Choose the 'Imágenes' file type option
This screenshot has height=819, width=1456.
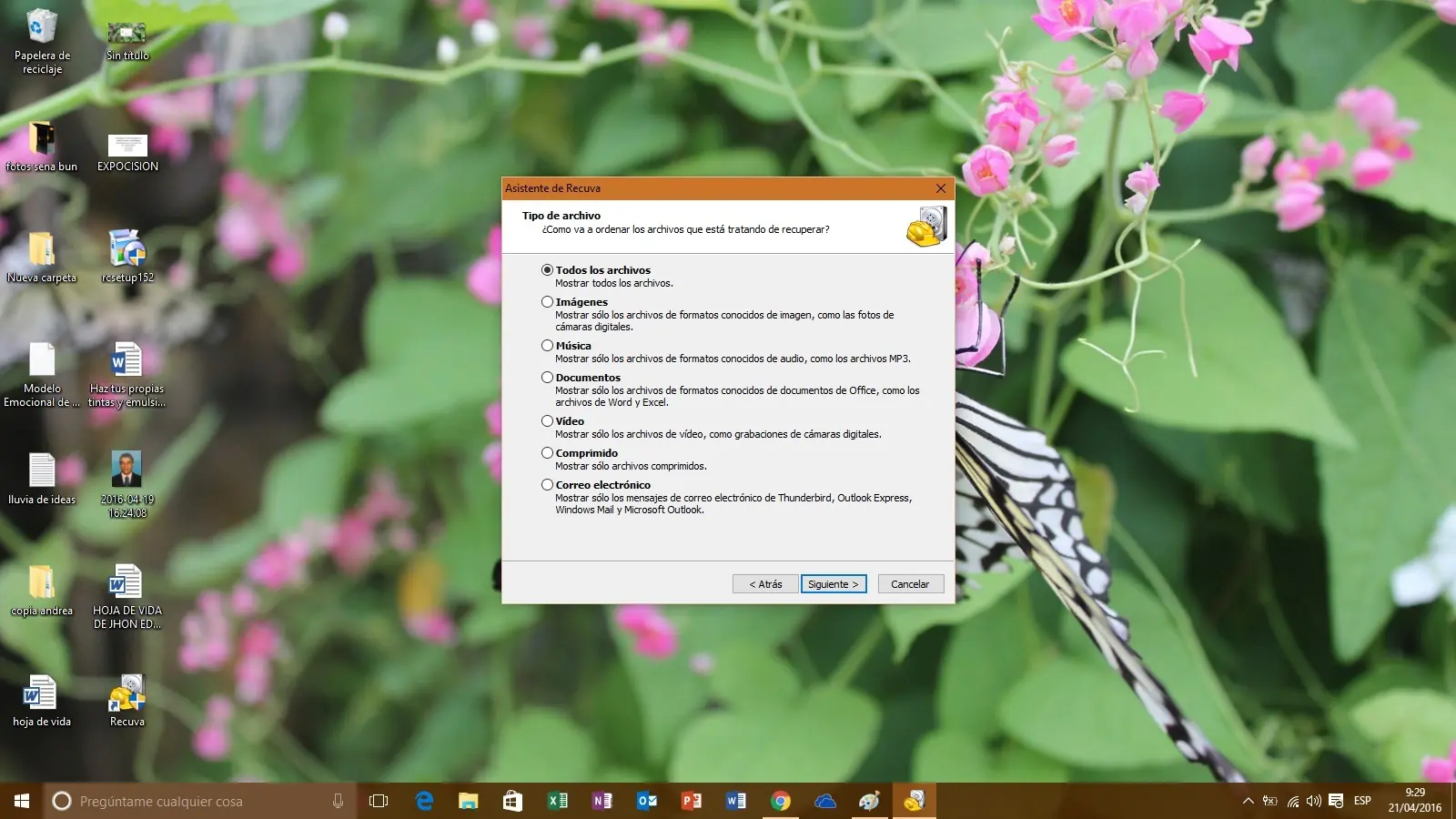[547, 302]
